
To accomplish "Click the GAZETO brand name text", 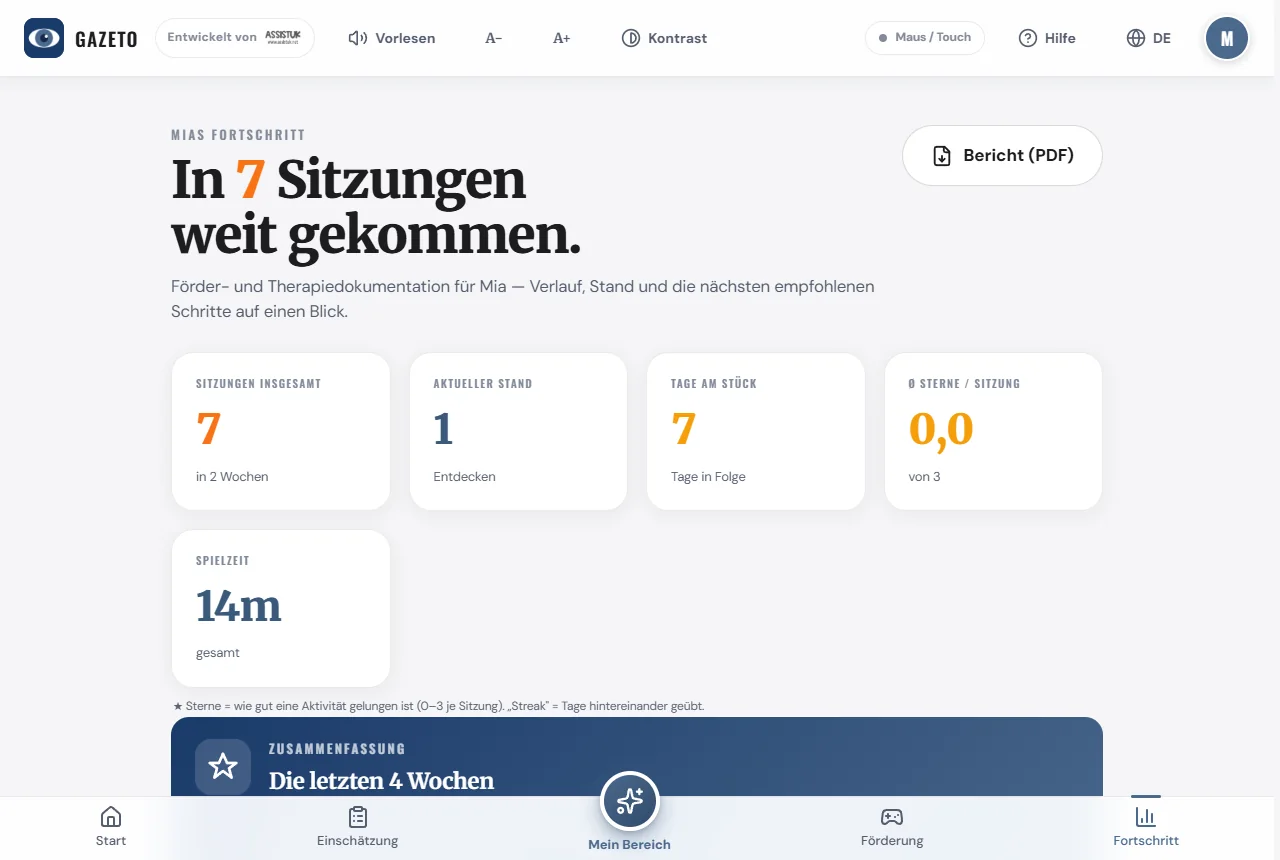I will coord(107,39).
